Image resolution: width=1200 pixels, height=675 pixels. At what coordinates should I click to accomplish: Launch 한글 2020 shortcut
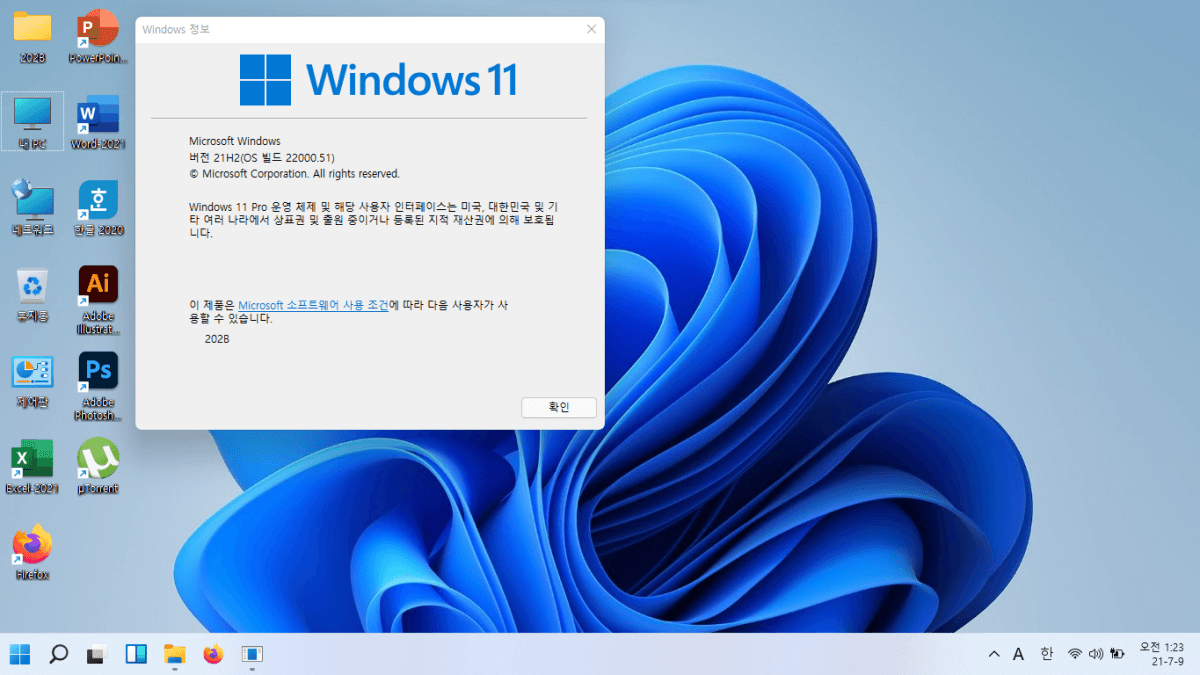(x=98, y=208)
